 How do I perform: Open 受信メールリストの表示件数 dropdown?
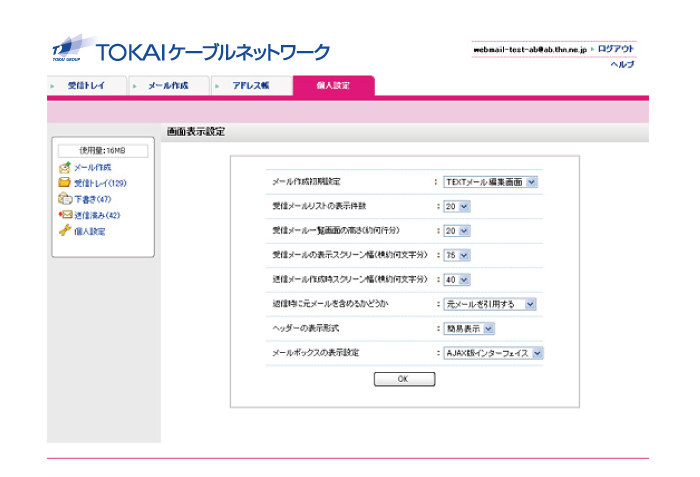tap(457, 206)
